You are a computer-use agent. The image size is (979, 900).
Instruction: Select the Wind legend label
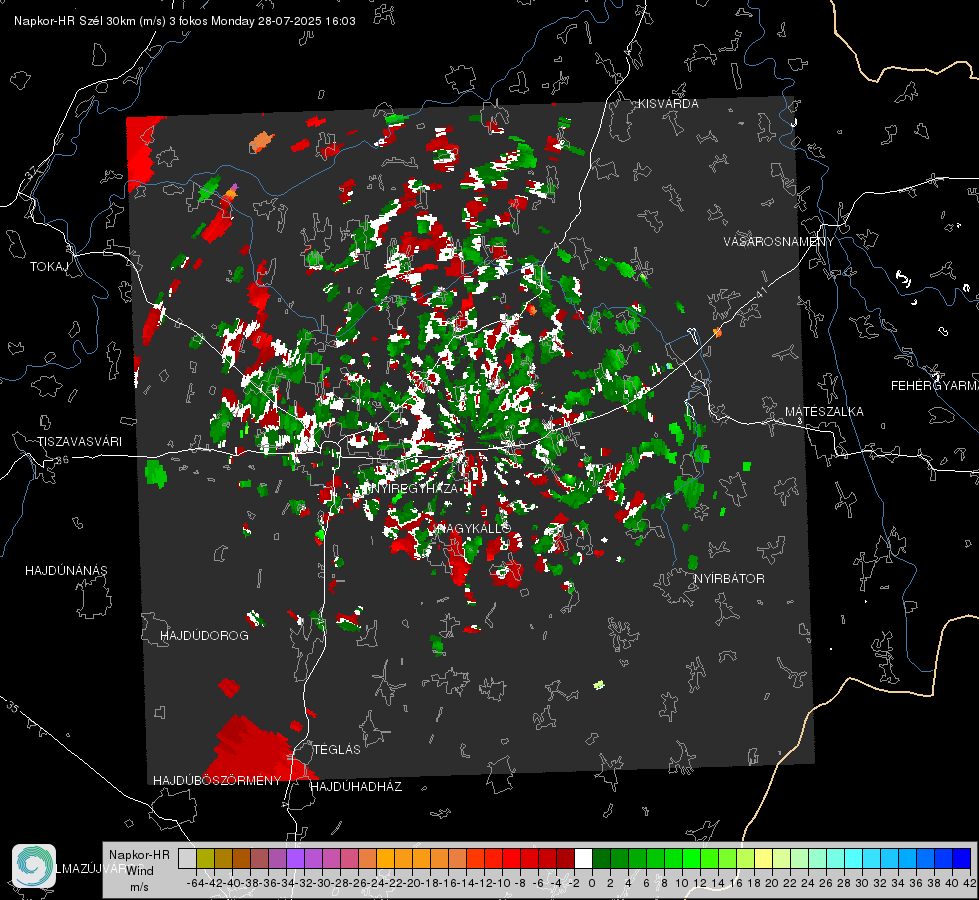(x=140, y=870)
